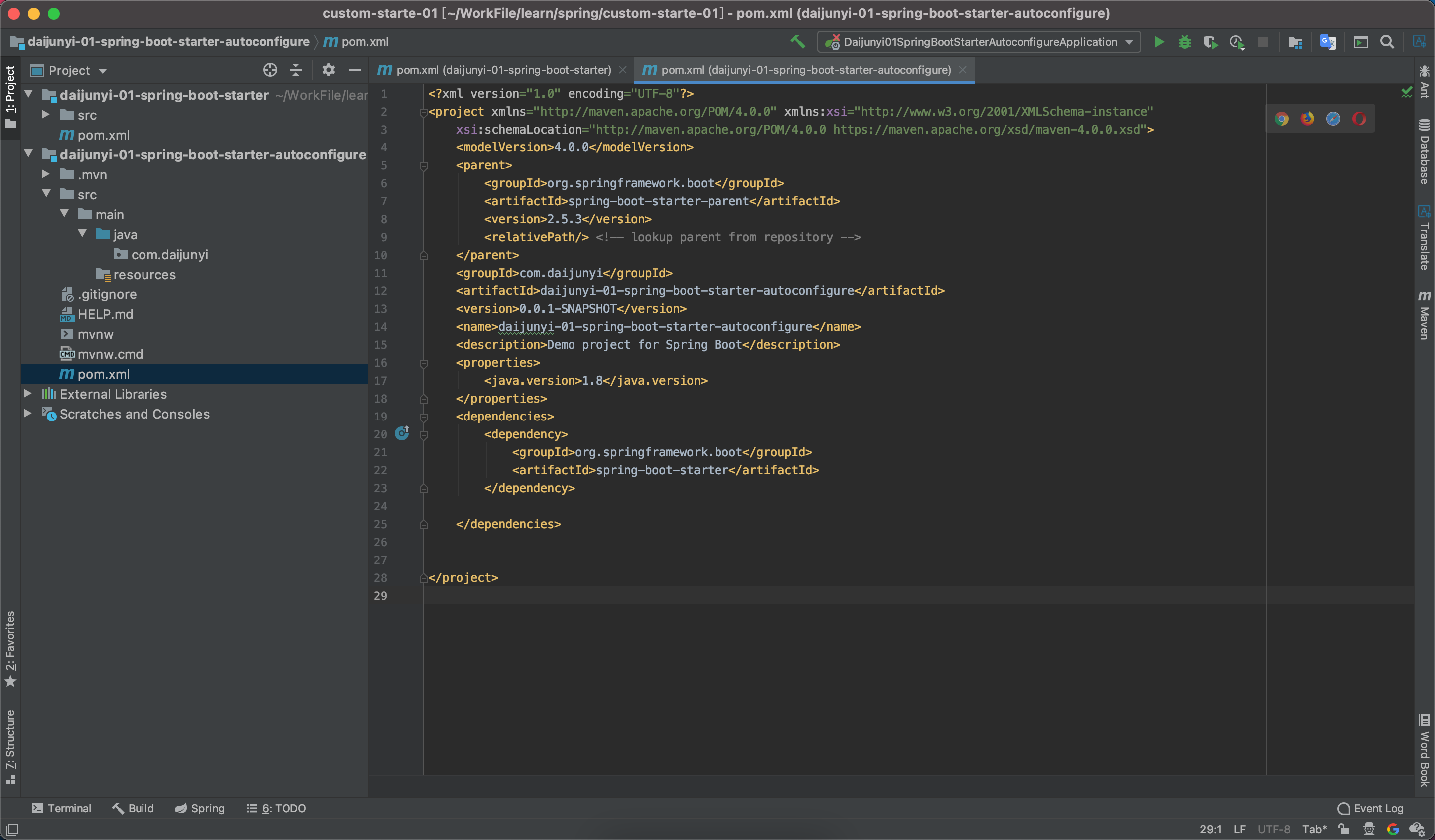Collapse the daijunyi-01-spring-boot-starter-autoconfigure module
Viewport: 1435px width, 840px height.
point(28,154)
